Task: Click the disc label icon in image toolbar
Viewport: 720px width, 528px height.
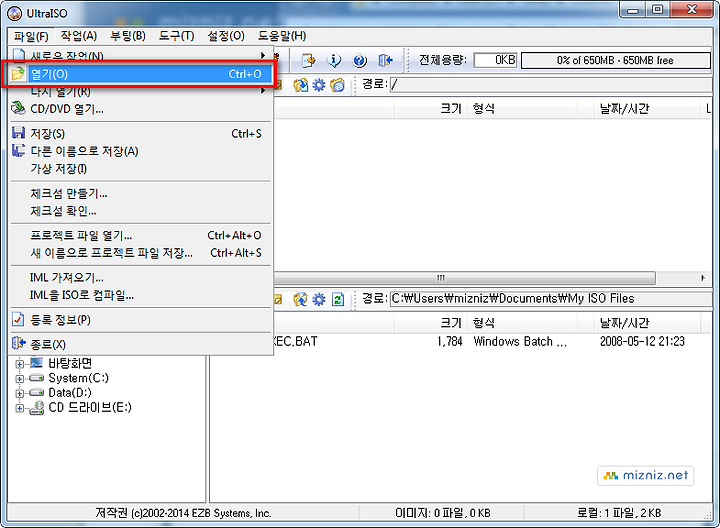Action: point(338,85)
